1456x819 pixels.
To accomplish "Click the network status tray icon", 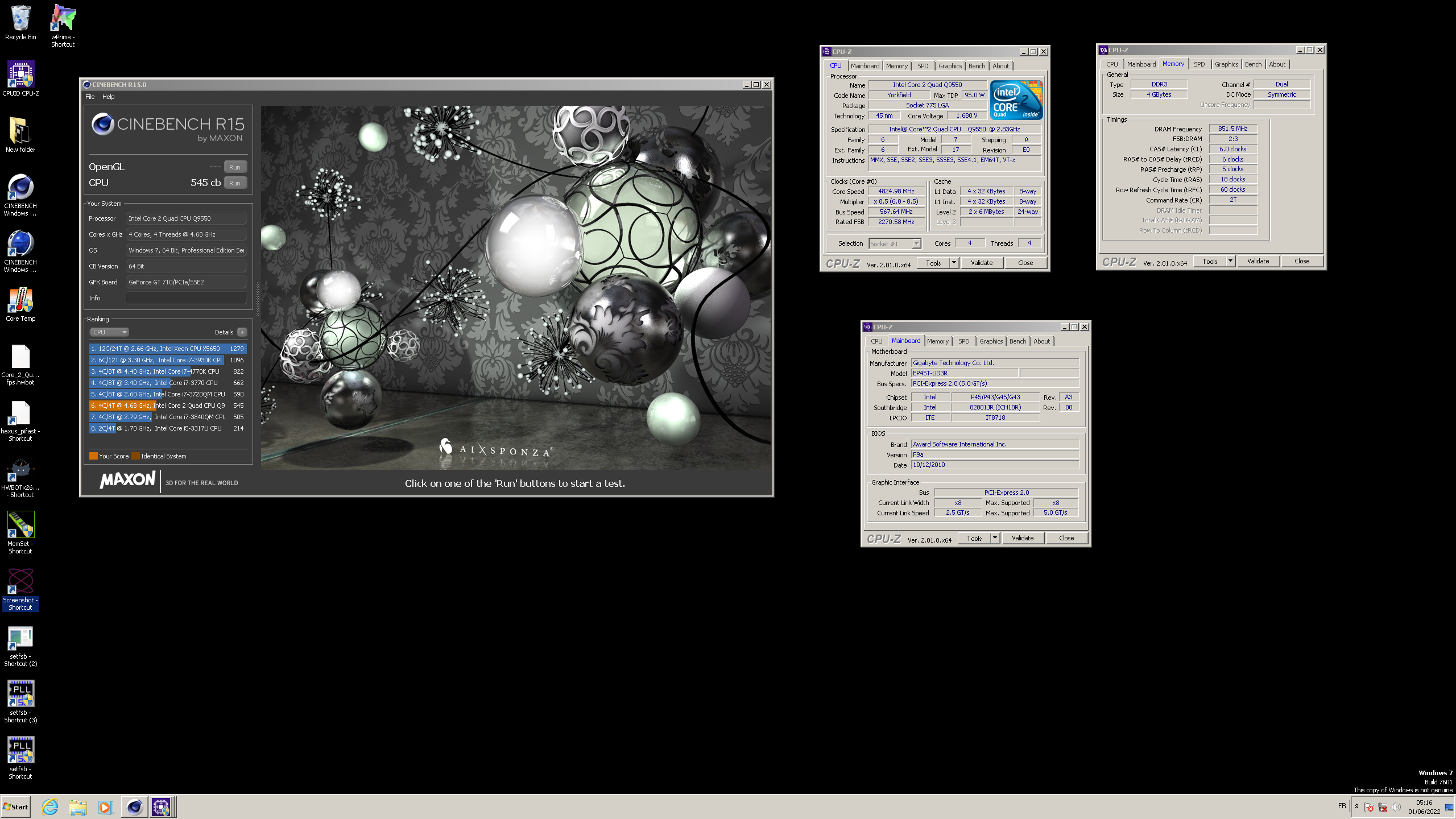I will (1383, 808).
